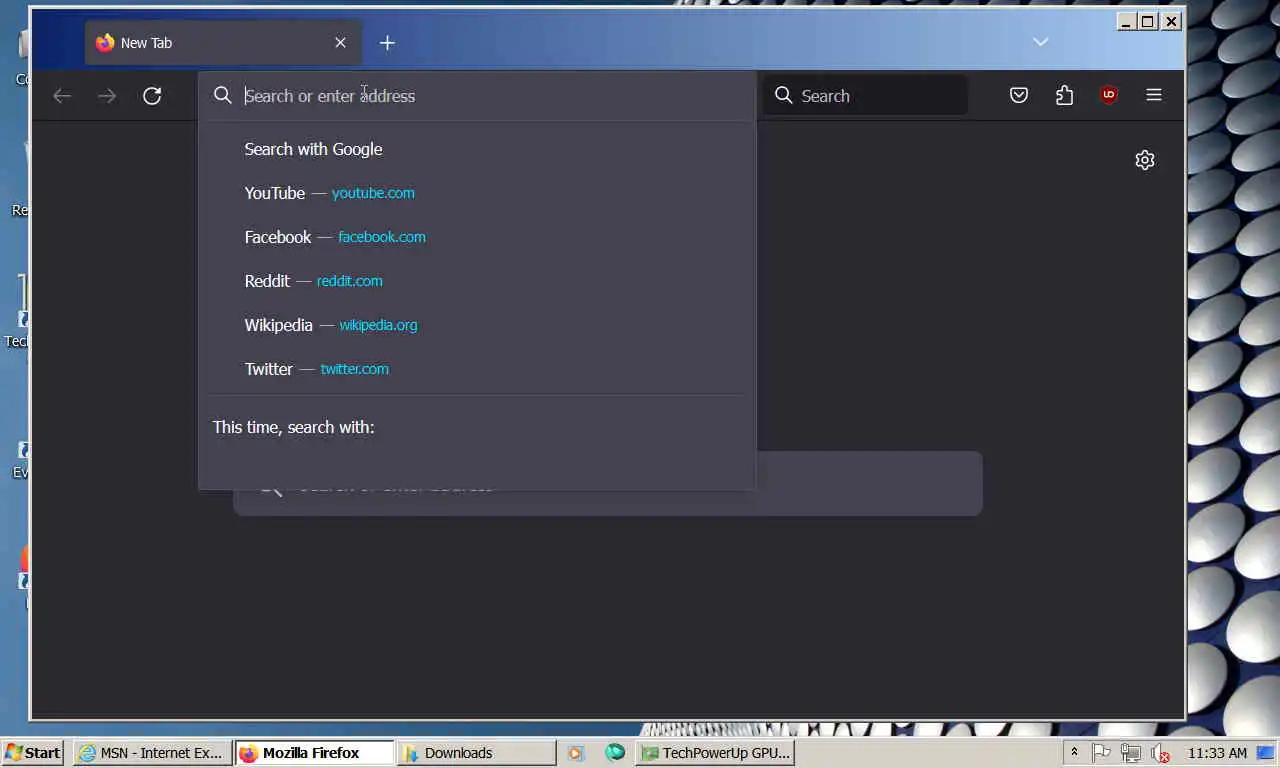Image resolution: width=1280 pixels, height=768 pixels.
Task: Switch to MSN Internet Explorer taskbar item
Action: pos(153,753)
